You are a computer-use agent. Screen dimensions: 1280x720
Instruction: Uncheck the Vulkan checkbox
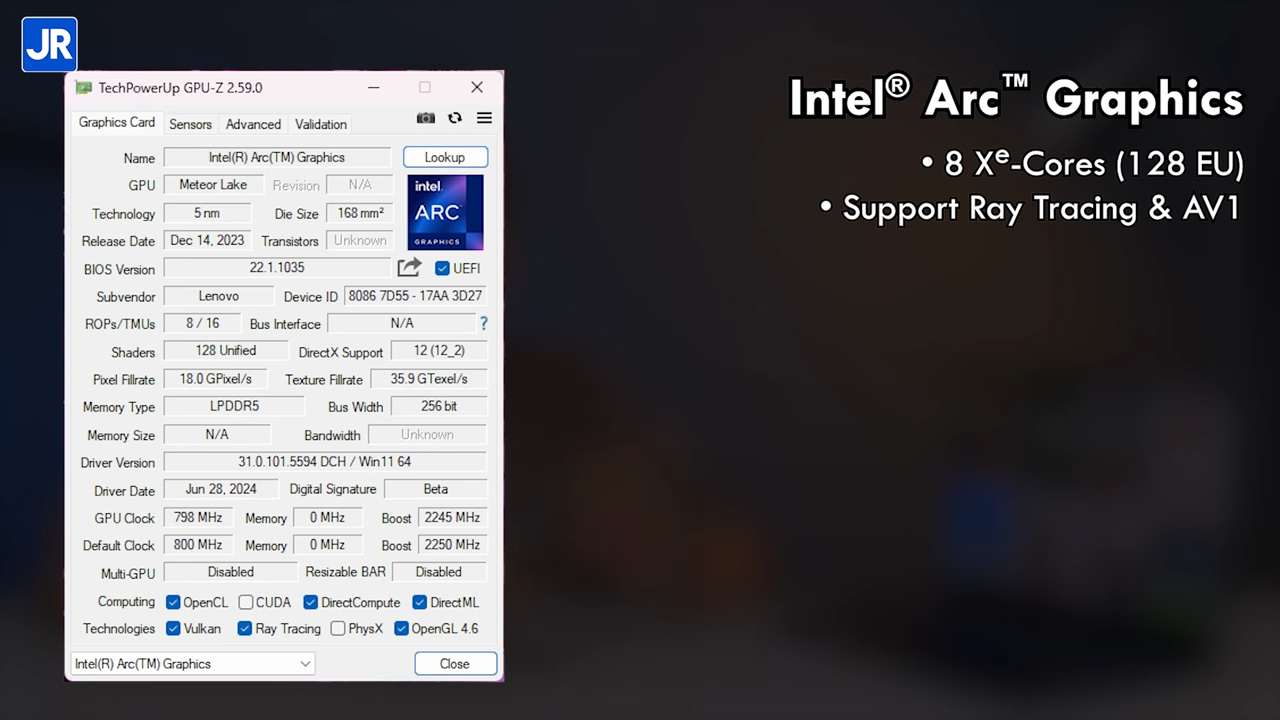coord(173,629)
